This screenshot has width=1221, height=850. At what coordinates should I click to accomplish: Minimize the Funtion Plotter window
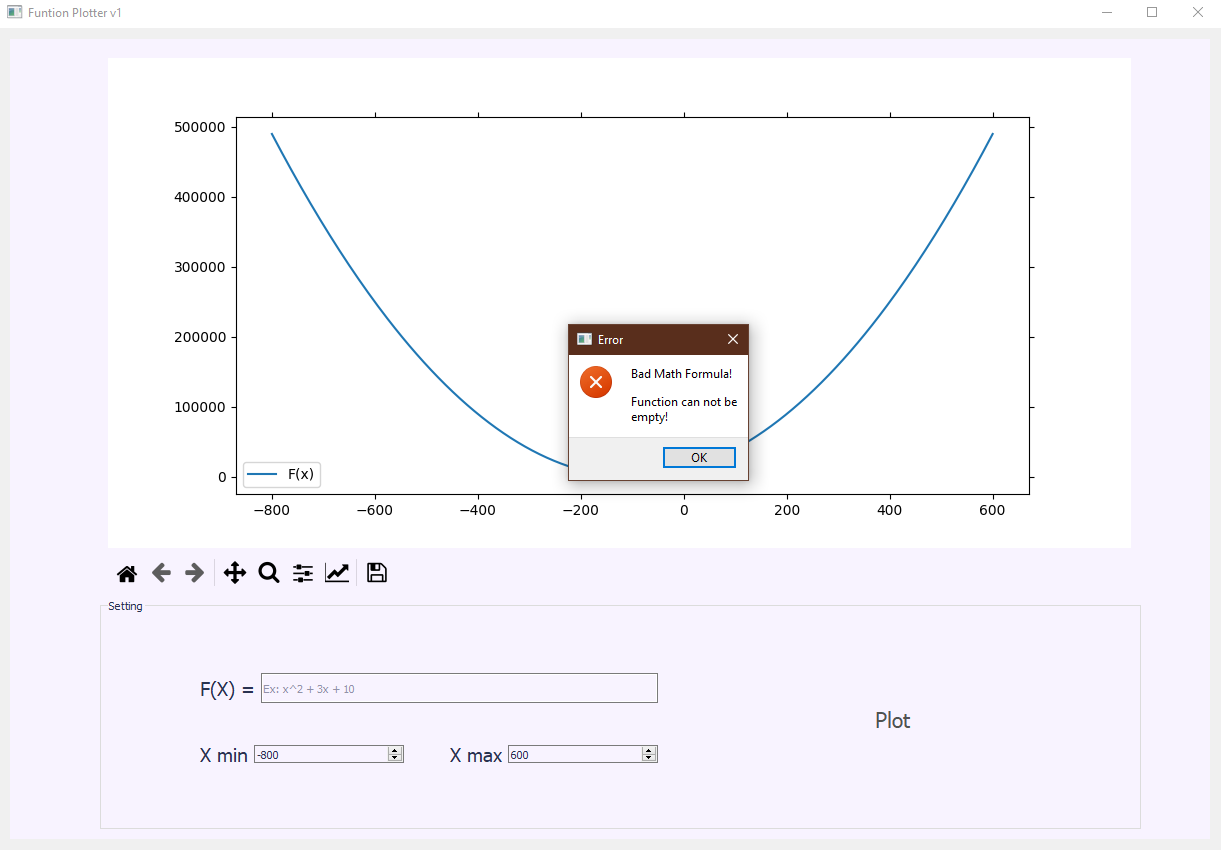(1107, 12)
